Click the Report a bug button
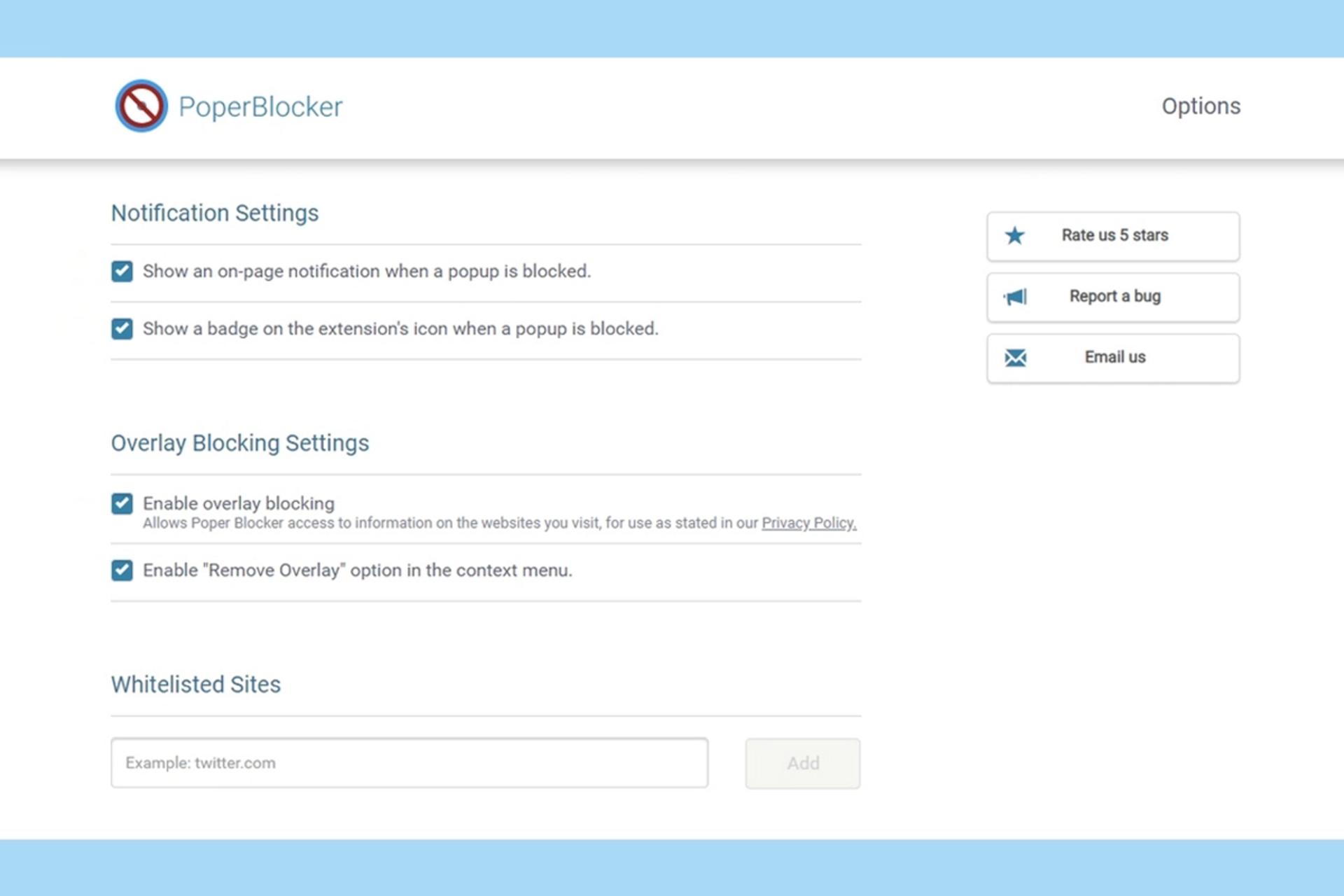Screen dimensions: 1344x896 [1113, 297]
